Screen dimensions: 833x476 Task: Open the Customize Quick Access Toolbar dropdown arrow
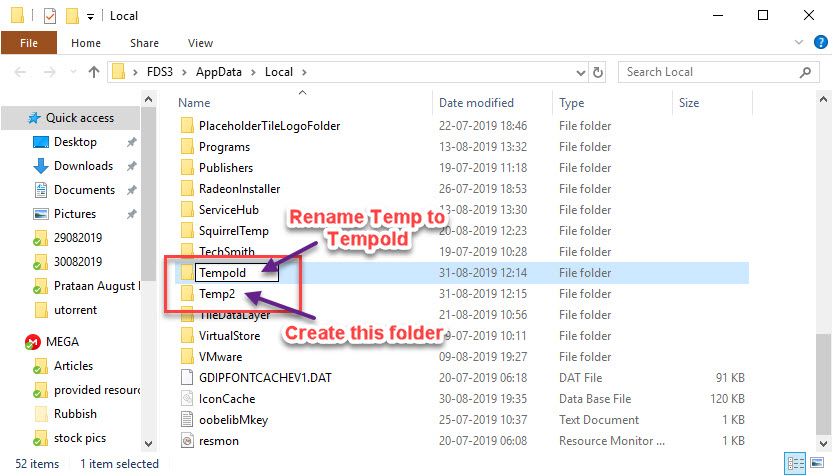pos(90,17)
